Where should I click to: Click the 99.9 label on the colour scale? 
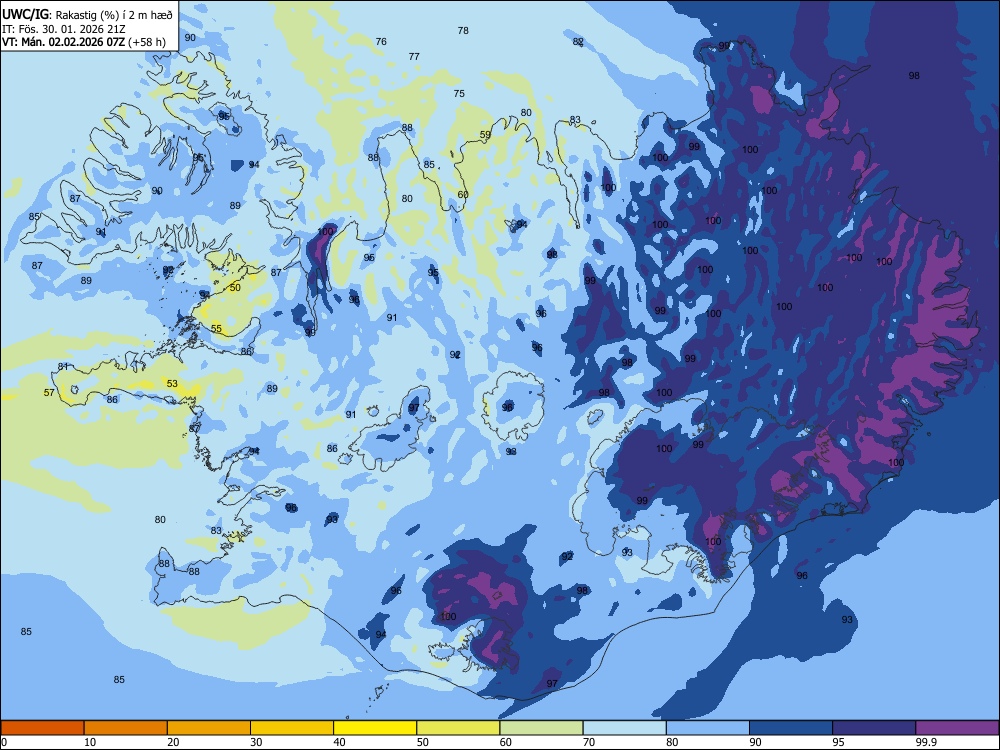[x=926, y=742]
